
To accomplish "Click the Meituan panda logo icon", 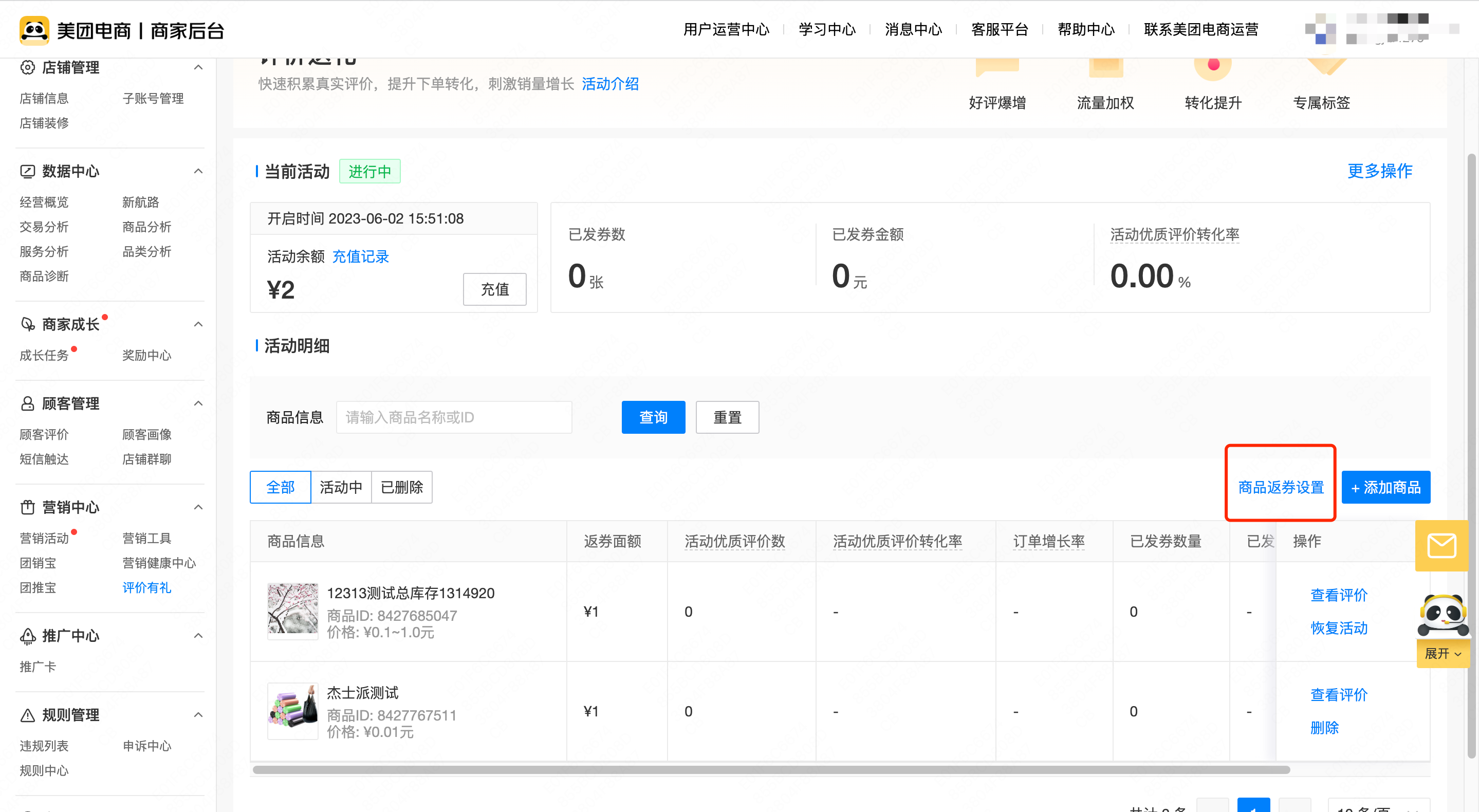I will click(x=34, y=30).
